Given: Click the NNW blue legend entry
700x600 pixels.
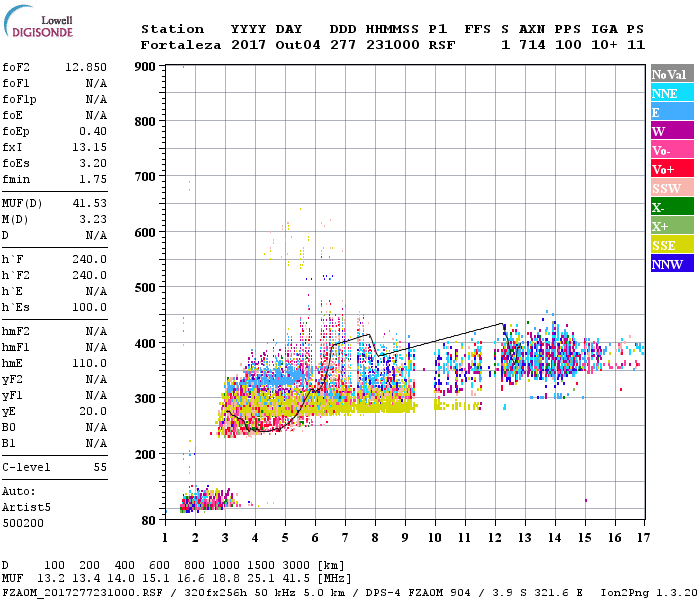Looking at the screenshot, I should tap(671, 264).
